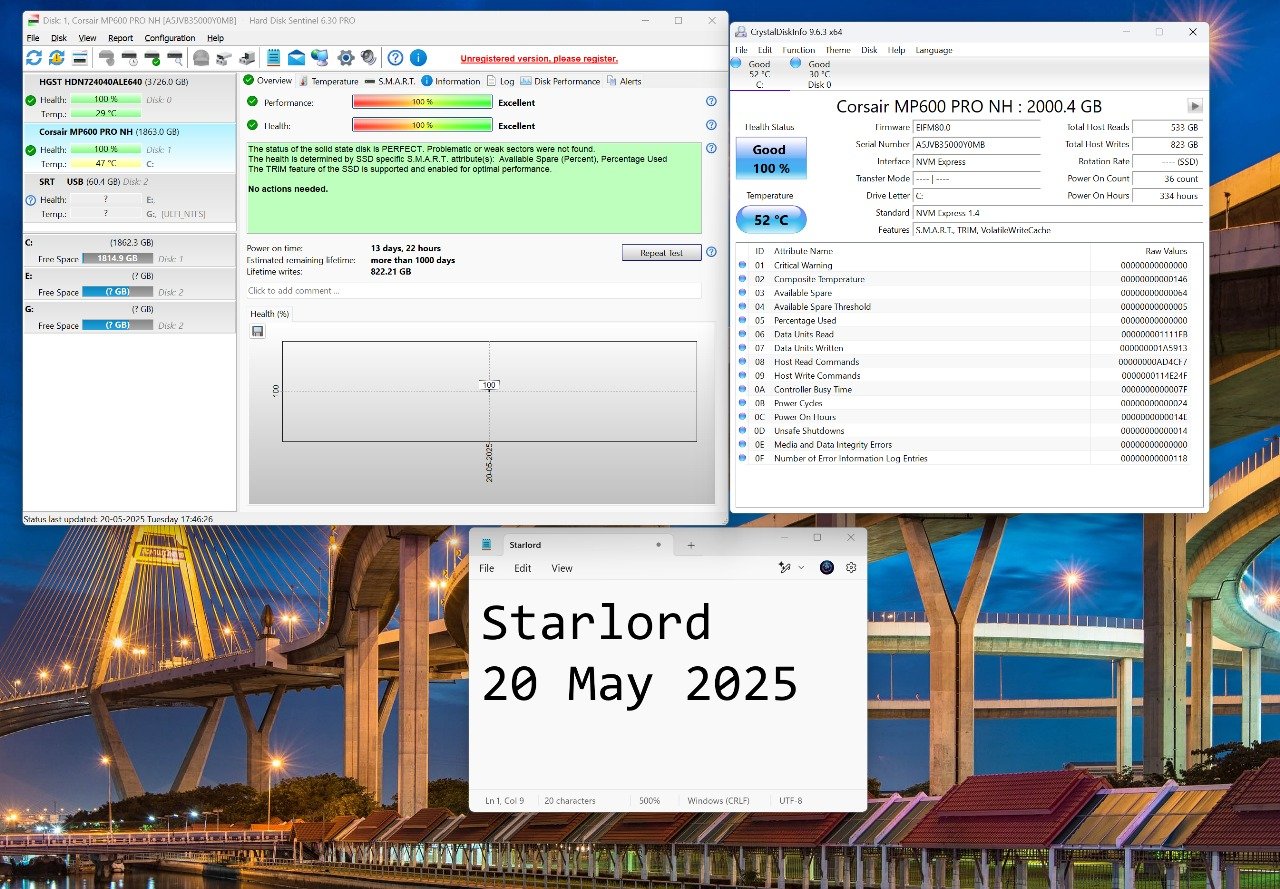Open the Temperature tab in Hard Disk Sentinel
Screen dimensions: 1280x889
[x=328, y=81]
